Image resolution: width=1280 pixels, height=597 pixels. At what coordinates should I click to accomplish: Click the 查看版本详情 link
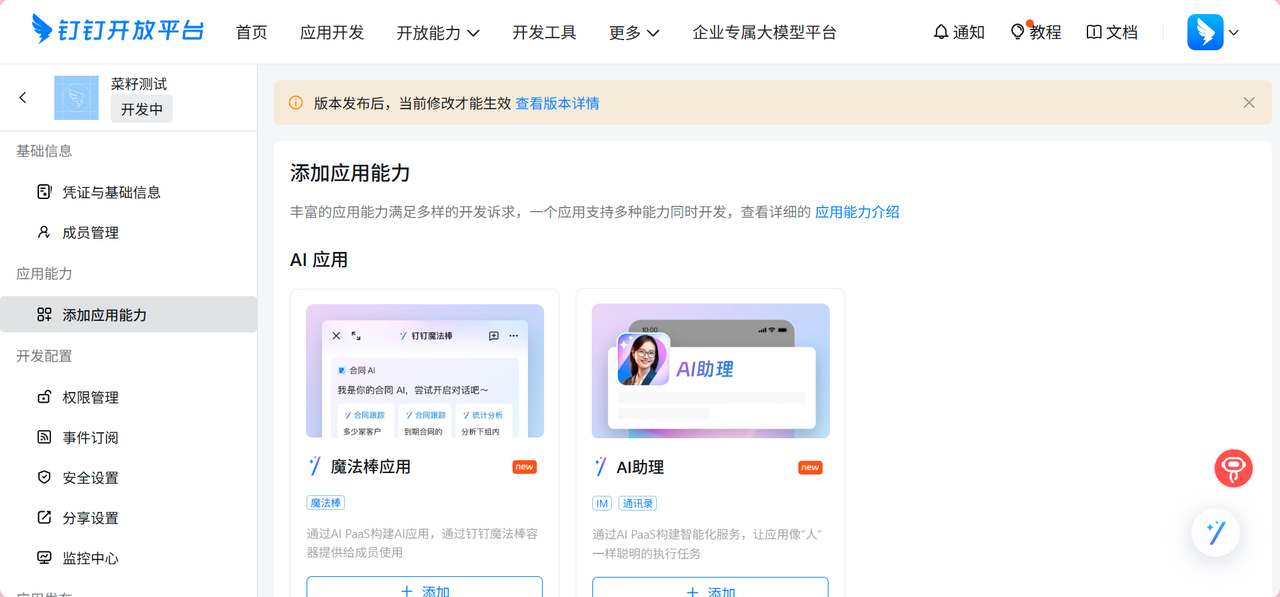[557, 103]
